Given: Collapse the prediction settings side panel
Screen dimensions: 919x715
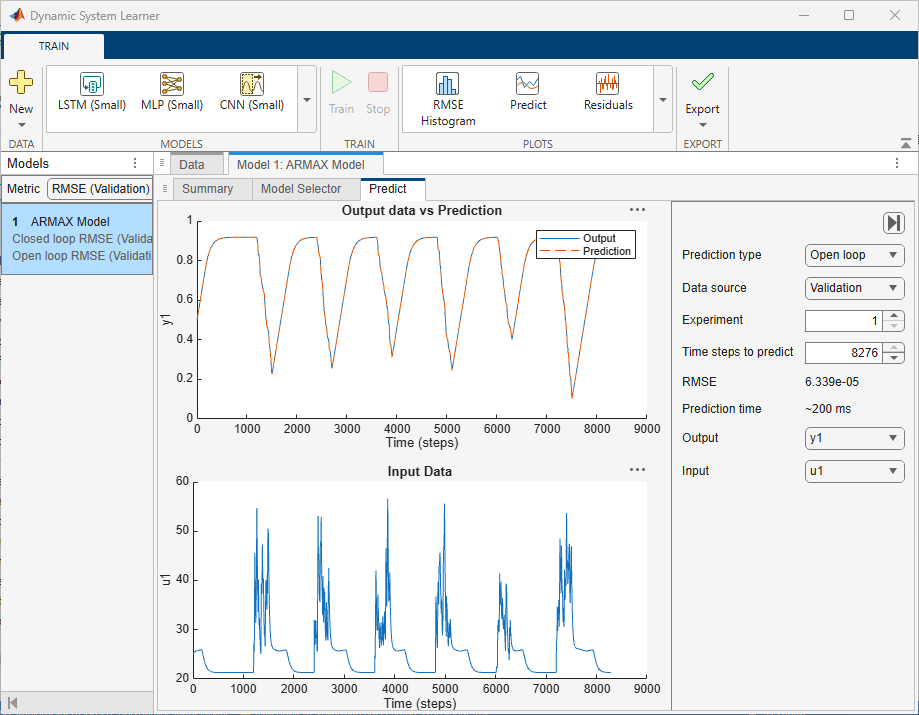Looking at the screenshot, I should click(x=893, y=223).
